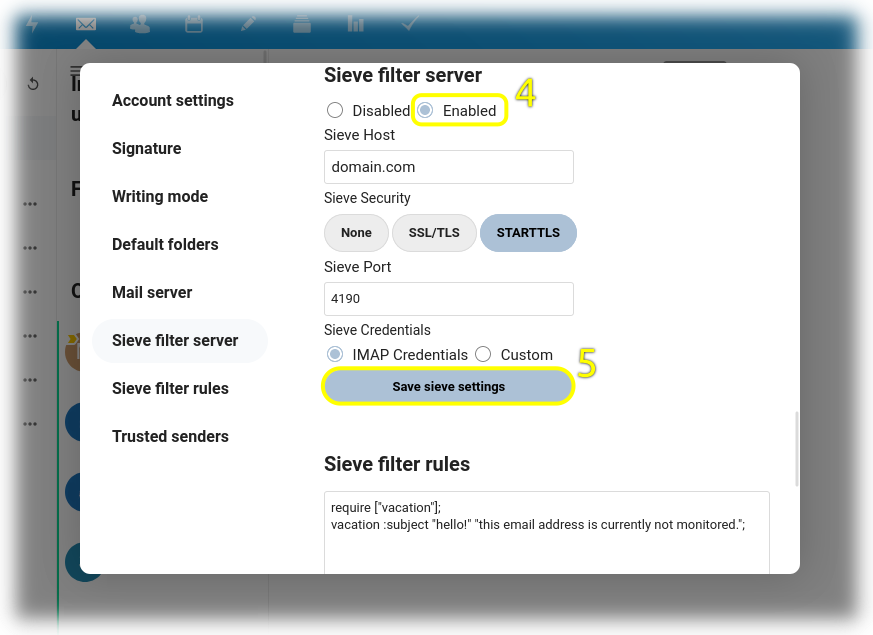This screenshot has height=635, width=873.
Task: Choose Custom sieve credentials option
Action: click(484, 355)
